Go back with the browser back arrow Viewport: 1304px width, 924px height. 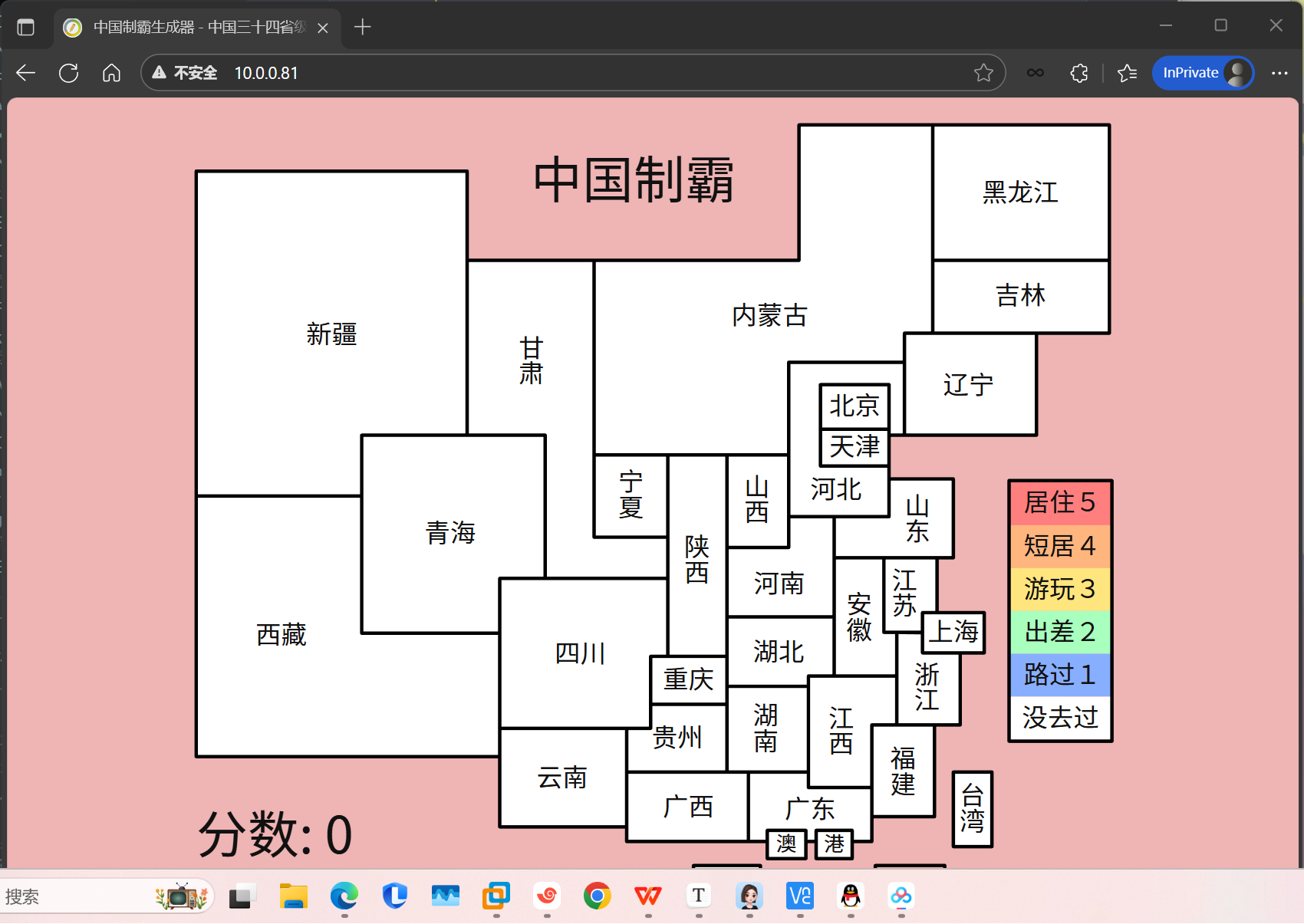(x=26, y=73)
